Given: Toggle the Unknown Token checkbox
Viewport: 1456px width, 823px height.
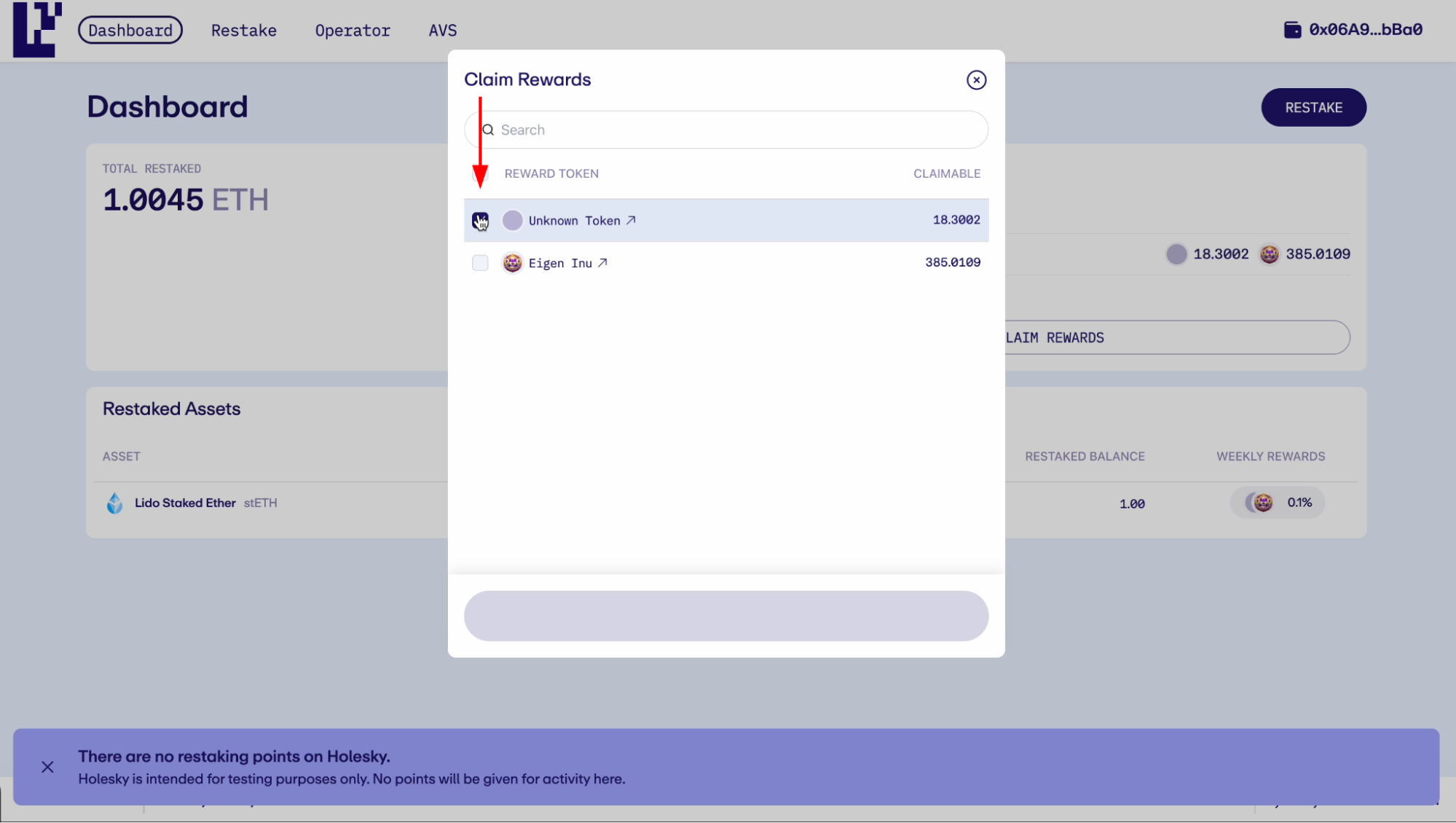Looking at the screenshot, I should pos(480,219).
